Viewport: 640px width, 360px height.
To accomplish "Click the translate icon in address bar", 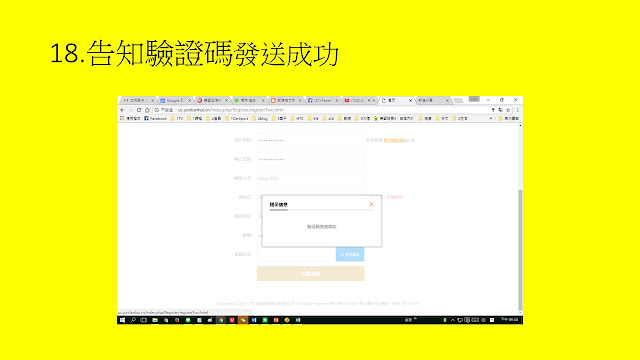I will point(500,110).
